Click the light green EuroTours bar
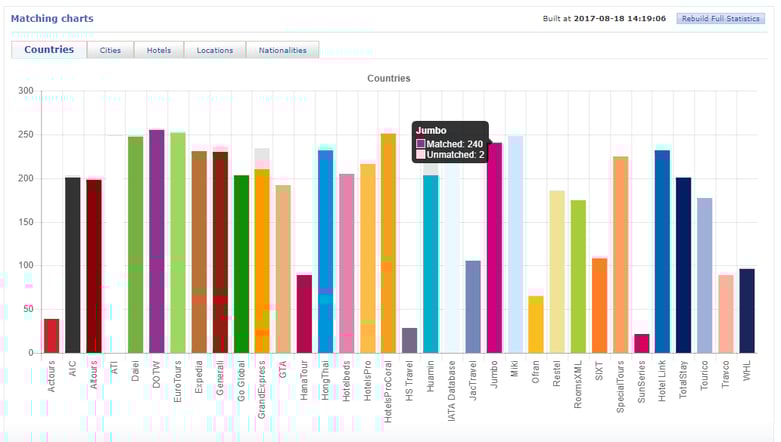The image size is (781, 442). pos(178,242)
